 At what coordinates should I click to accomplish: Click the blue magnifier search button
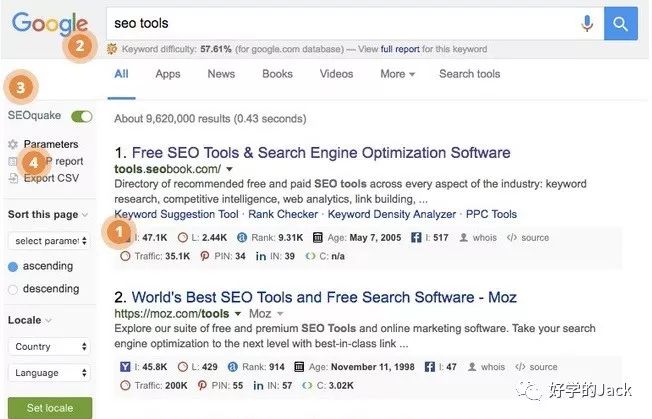(621, 23)
